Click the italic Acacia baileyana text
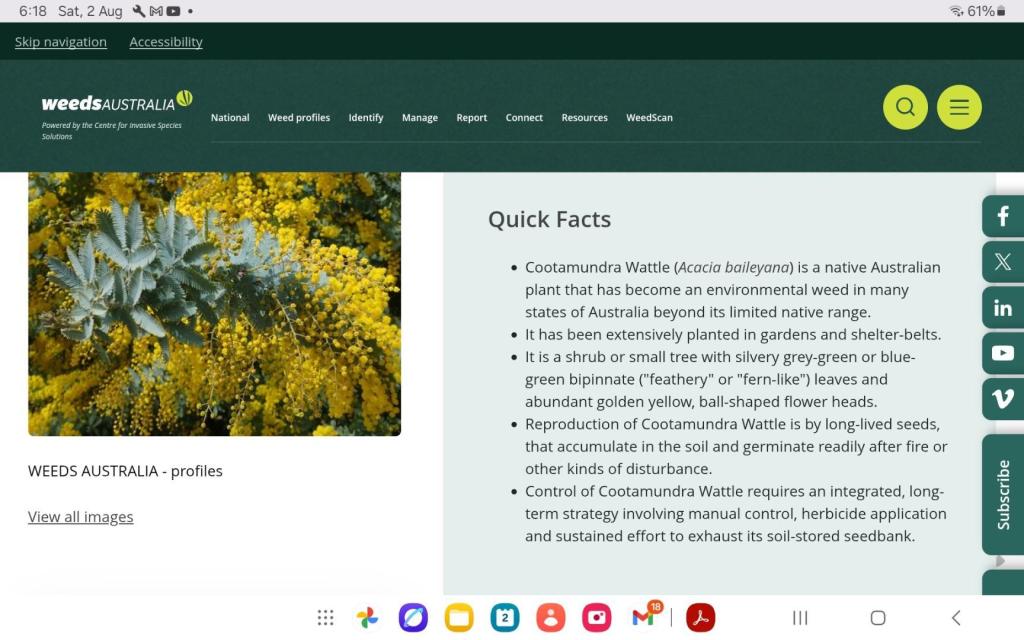The height and width of the screenshot is (640, 1024). coord(734,267)
